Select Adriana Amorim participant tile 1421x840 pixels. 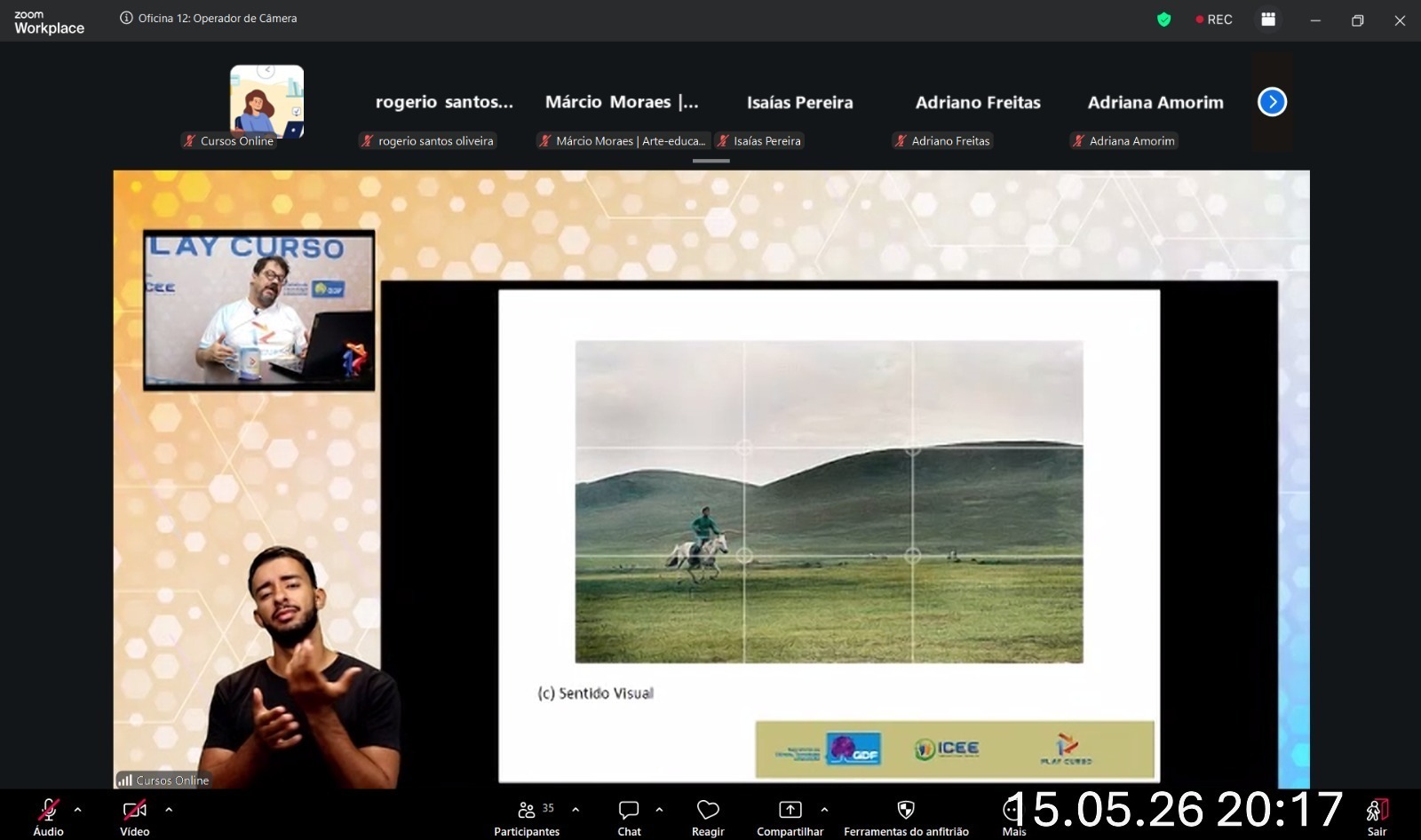(x=1155, y=102)
